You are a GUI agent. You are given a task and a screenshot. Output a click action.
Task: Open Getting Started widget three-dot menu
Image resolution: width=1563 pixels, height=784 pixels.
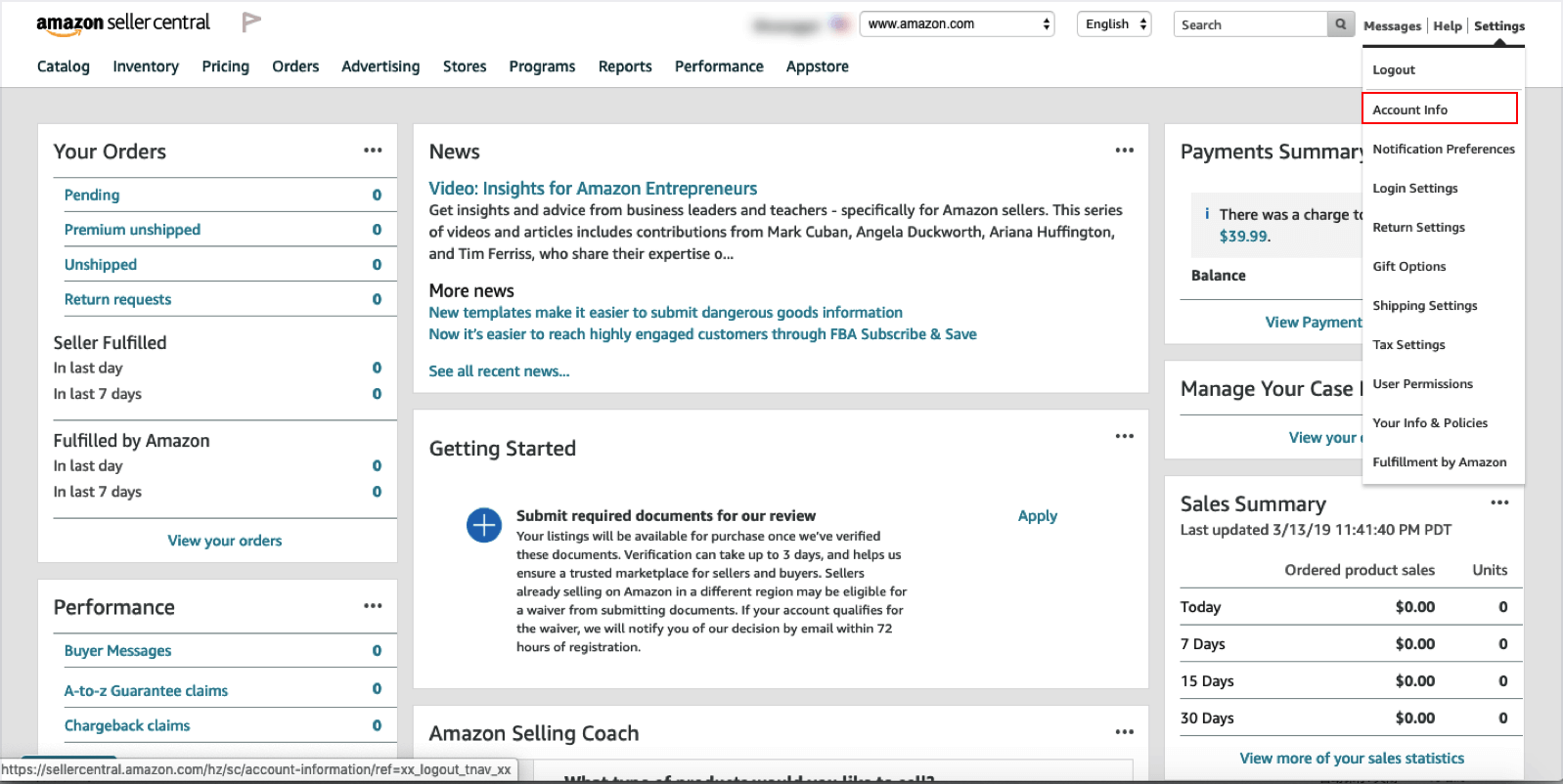pos(1125,436)
